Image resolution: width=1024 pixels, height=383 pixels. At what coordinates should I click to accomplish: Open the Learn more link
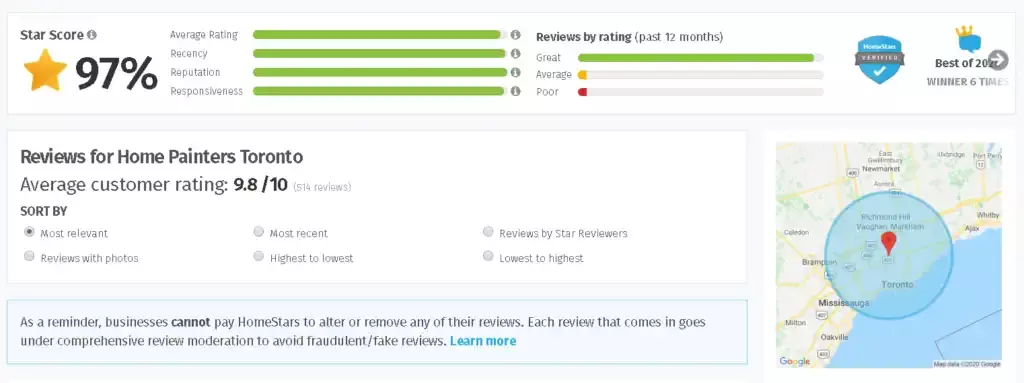483,341
